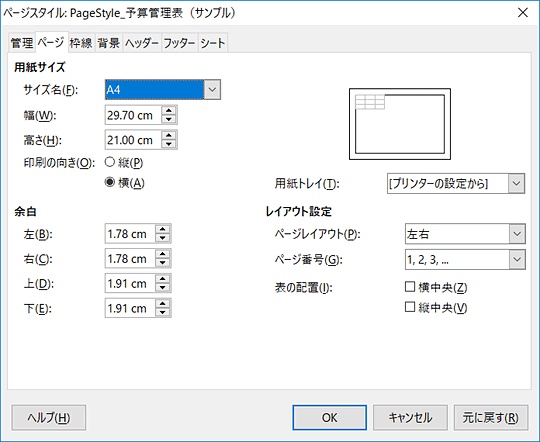The width and height of the screenshot is (540, 442).
Task: Increase 下 bottom margin with up arrow
Action: click(x=163, y=304)
